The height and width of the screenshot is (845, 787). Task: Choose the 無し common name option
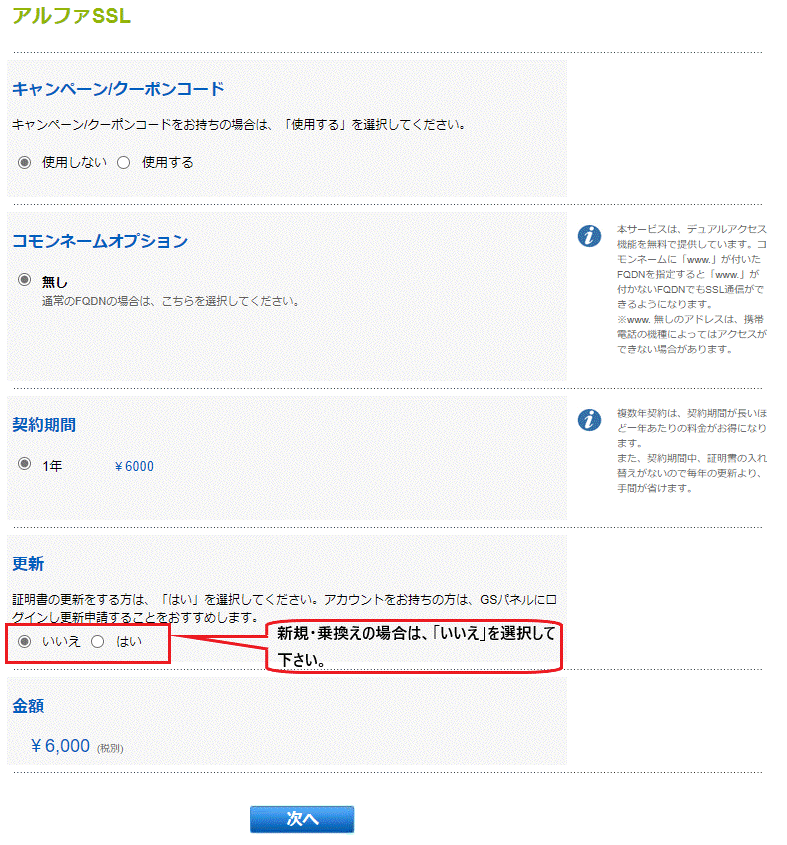24,279
